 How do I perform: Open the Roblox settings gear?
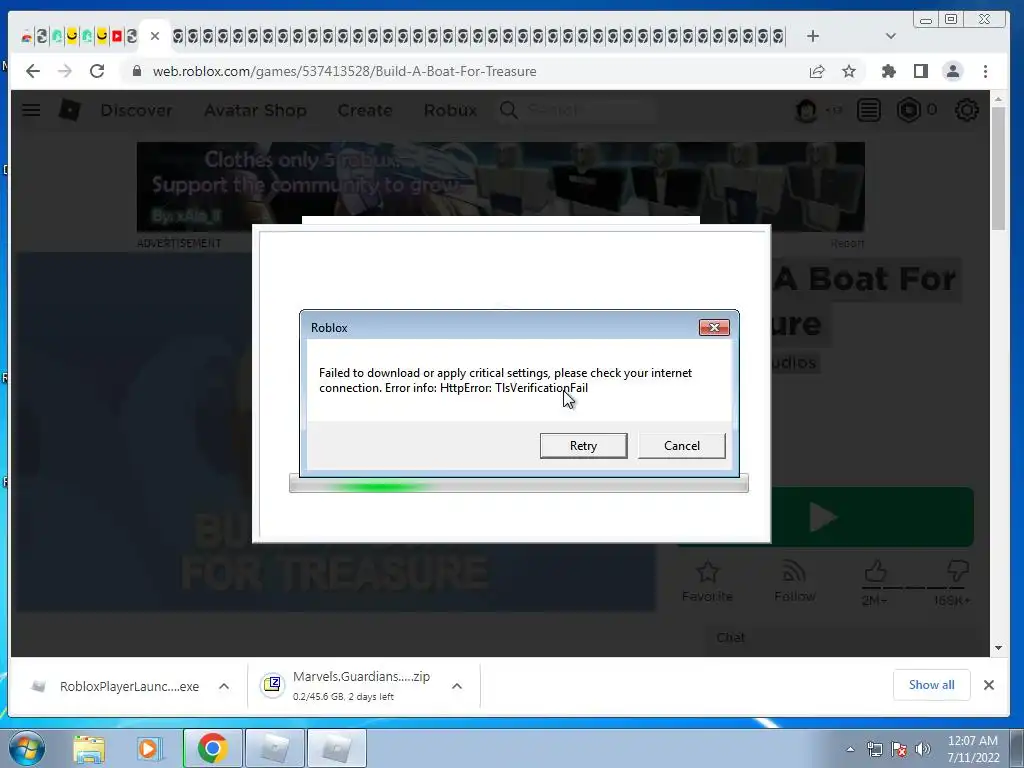(x=967, y=110)
